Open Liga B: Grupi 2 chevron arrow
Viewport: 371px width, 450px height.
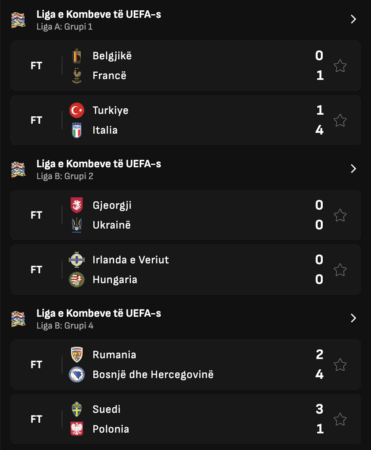(353, 169)
